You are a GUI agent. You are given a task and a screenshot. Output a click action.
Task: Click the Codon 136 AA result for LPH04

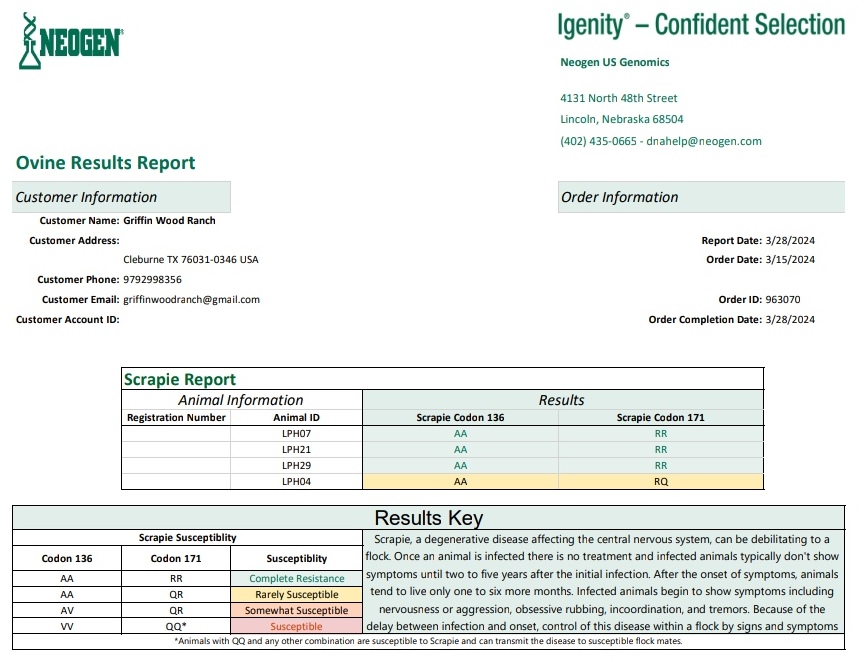[x=461, y=482]
